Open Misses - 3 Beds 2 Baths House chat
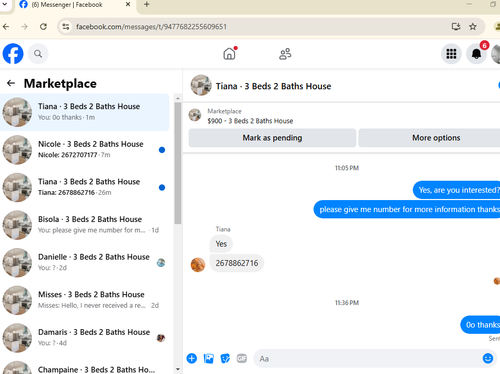 click(85, 300)
